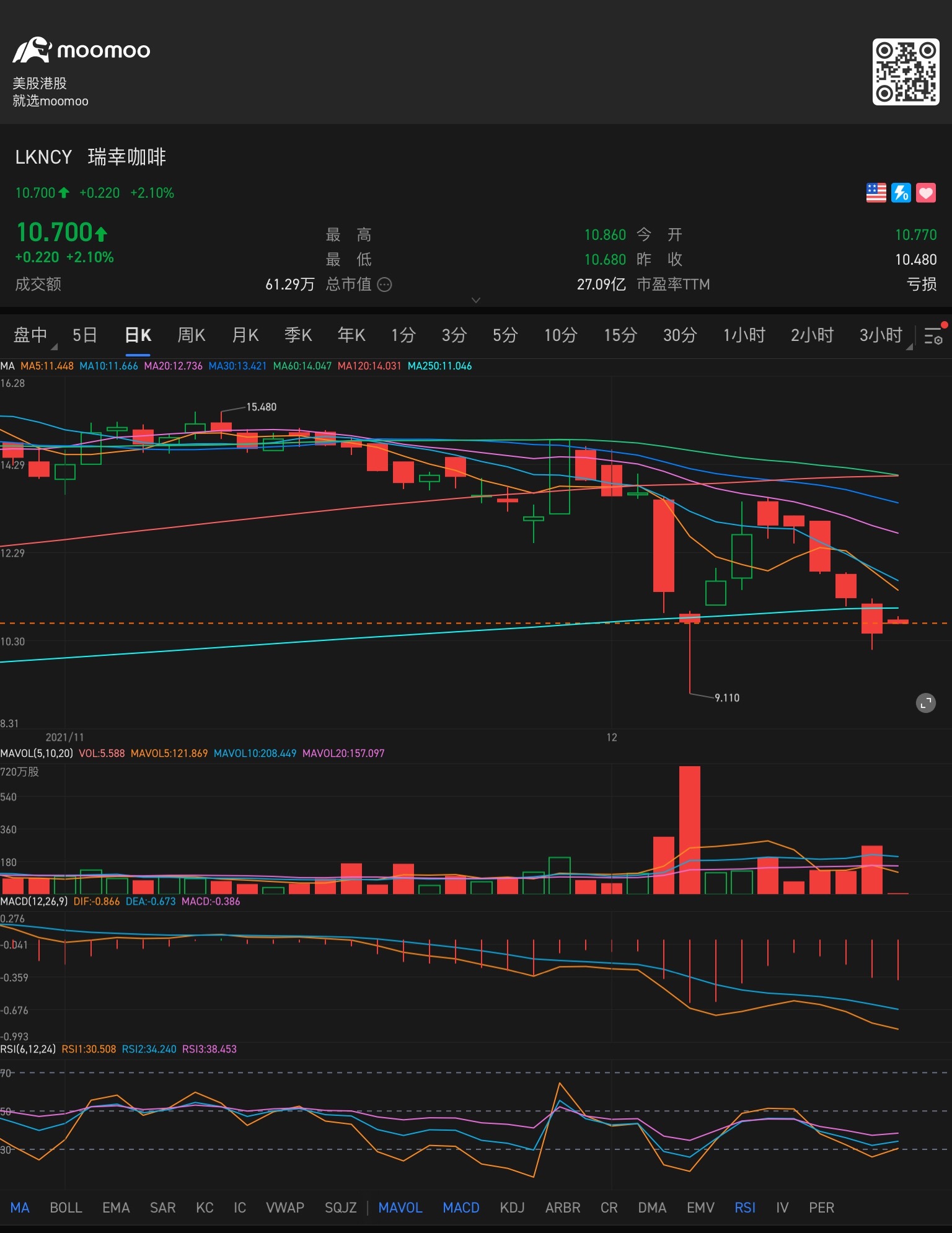Toggle the BOLL indicator

[x=66, y=1207]
